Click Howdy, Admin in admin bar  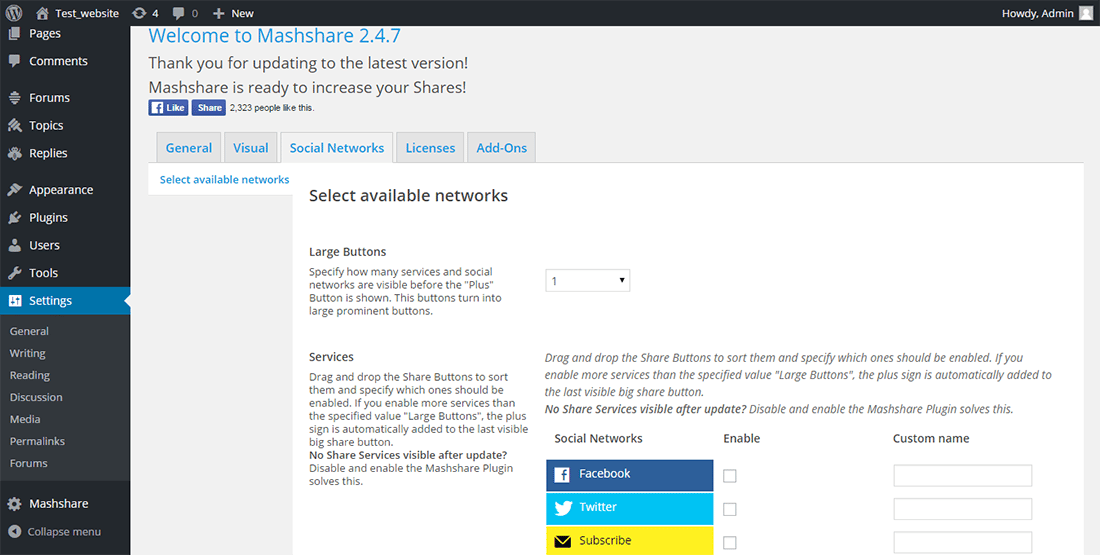(x=1038, y=13)
